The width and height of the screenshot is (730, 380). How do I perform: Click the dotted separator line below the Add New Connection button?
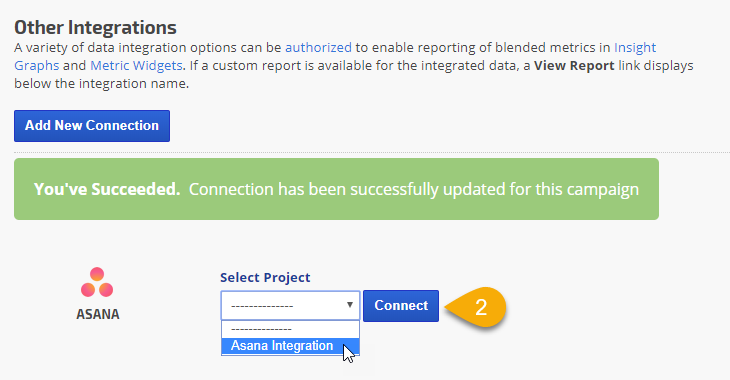(x=372, y=152)
